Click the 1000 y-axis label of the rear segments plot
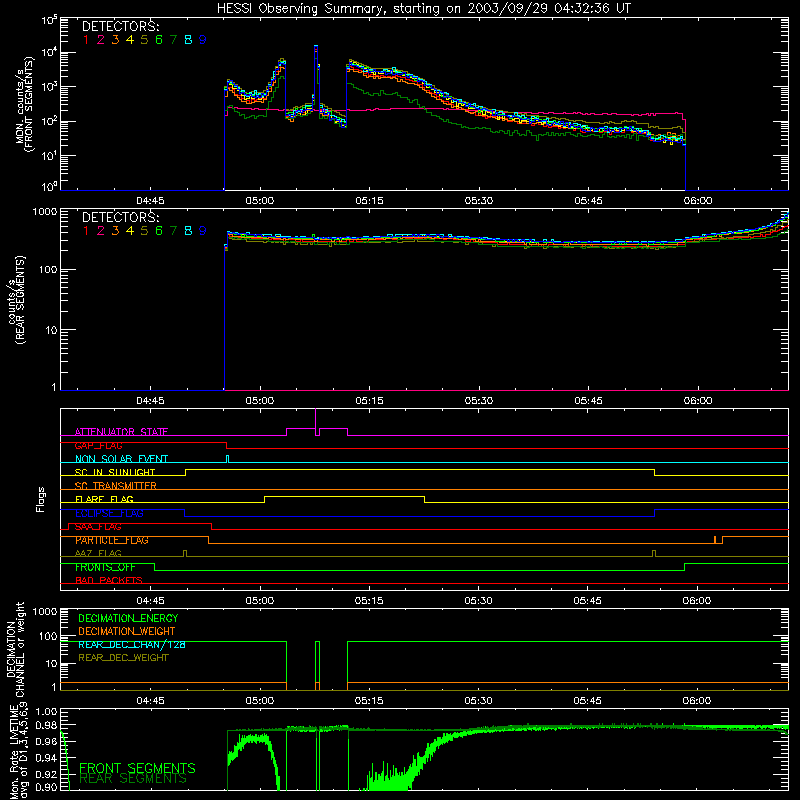This screenshot has width=800, height=800. [45, 212]
